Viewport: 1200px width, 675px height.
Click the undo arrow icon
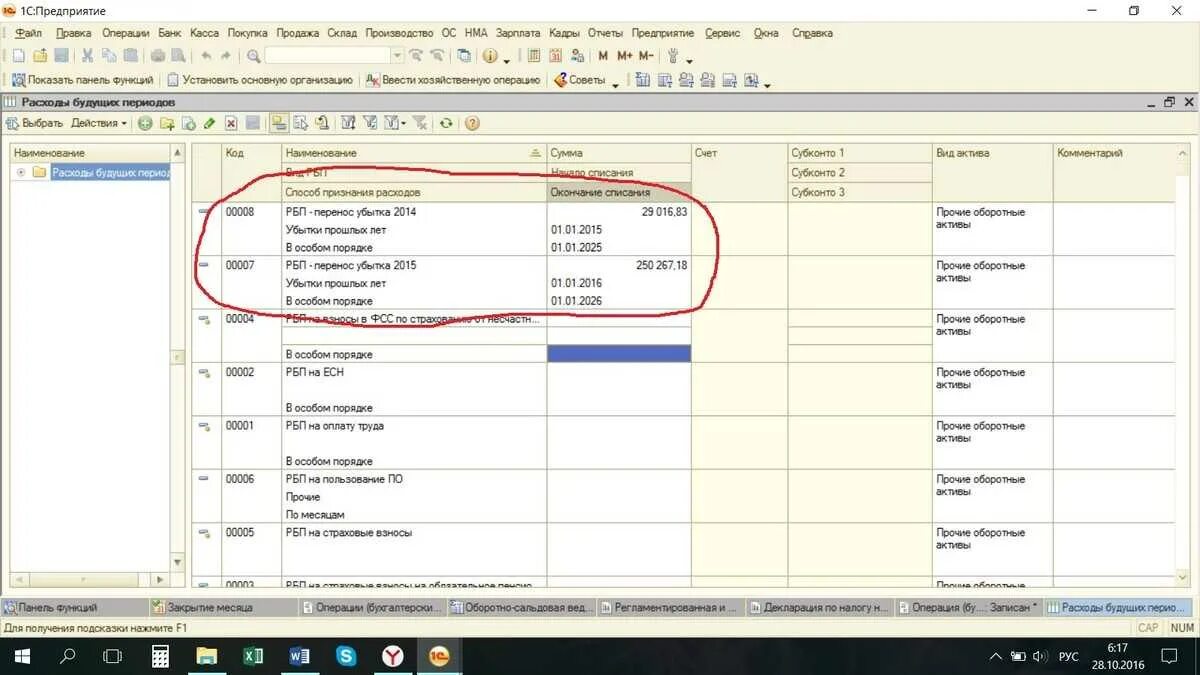(205, 56)
